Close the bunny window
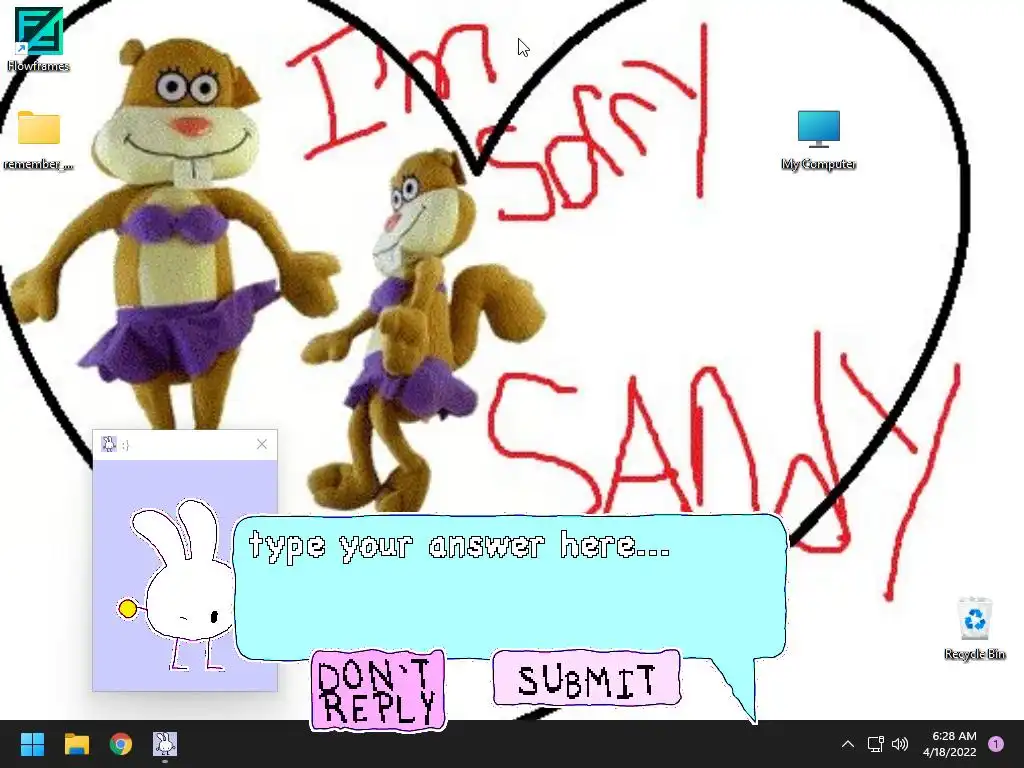1024x768 pixels. (x=262, y=444)
